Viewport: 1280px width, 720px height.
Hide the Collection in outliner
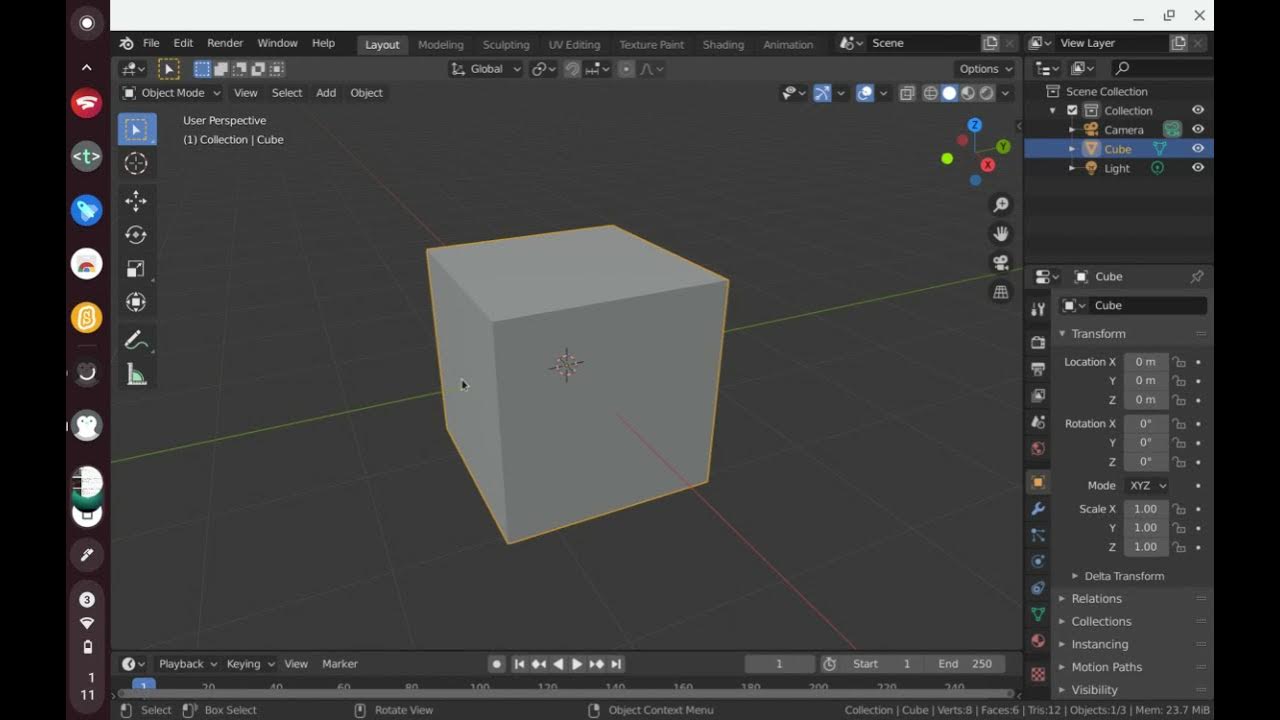(1197, 110)
